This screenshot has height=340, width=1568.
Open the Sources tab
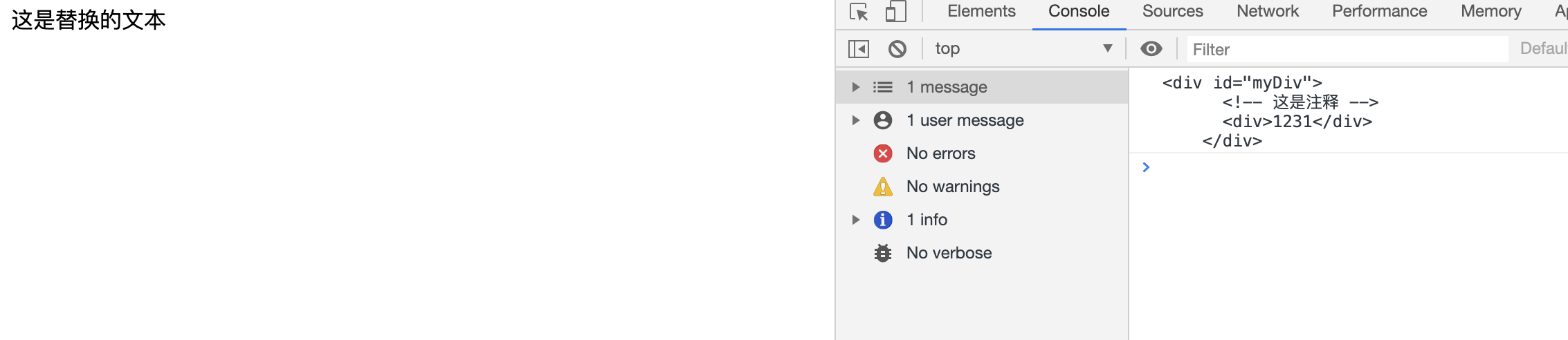pos(1172,11)
